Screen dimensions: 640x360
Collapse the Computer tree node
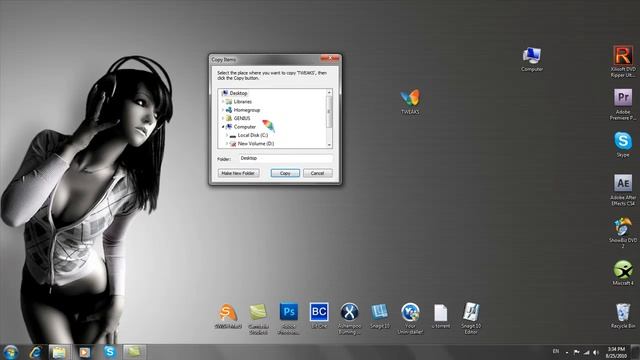click(223, 127)
